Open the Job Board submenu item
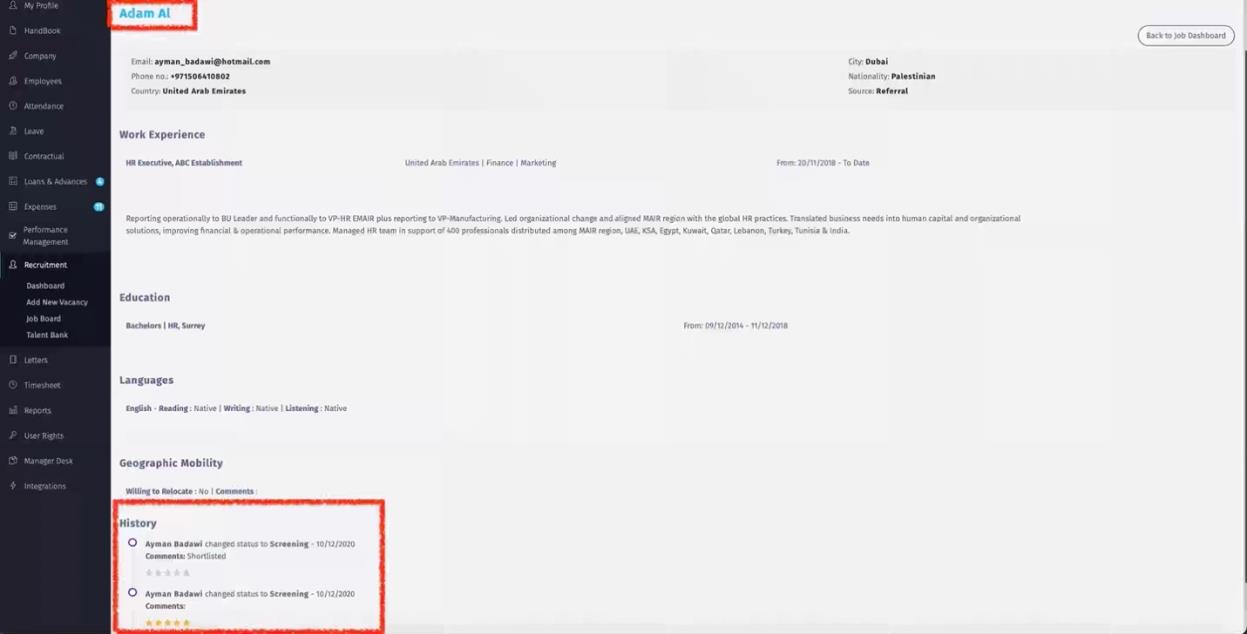The height and width of the screenshot is (634, 1247). pyautogui.click(x=43, y=319)
